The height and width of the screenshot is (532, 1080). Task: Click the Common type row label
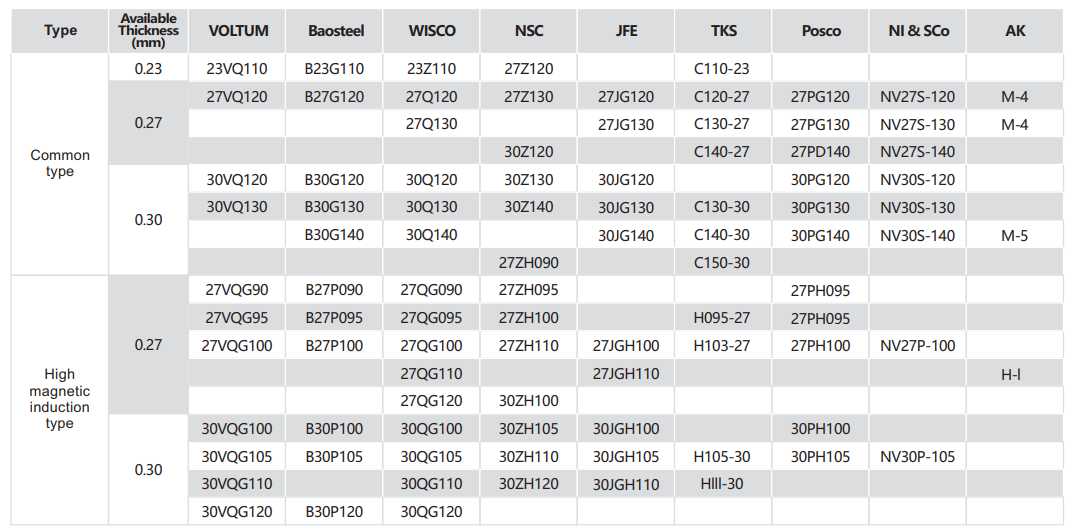click(60, 163)
